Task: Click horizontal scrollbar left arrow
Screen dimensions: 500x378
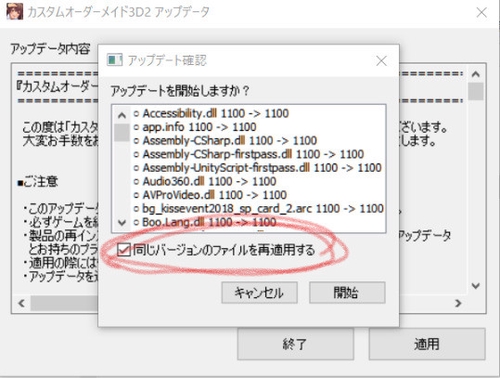Action: coord(22,303)
